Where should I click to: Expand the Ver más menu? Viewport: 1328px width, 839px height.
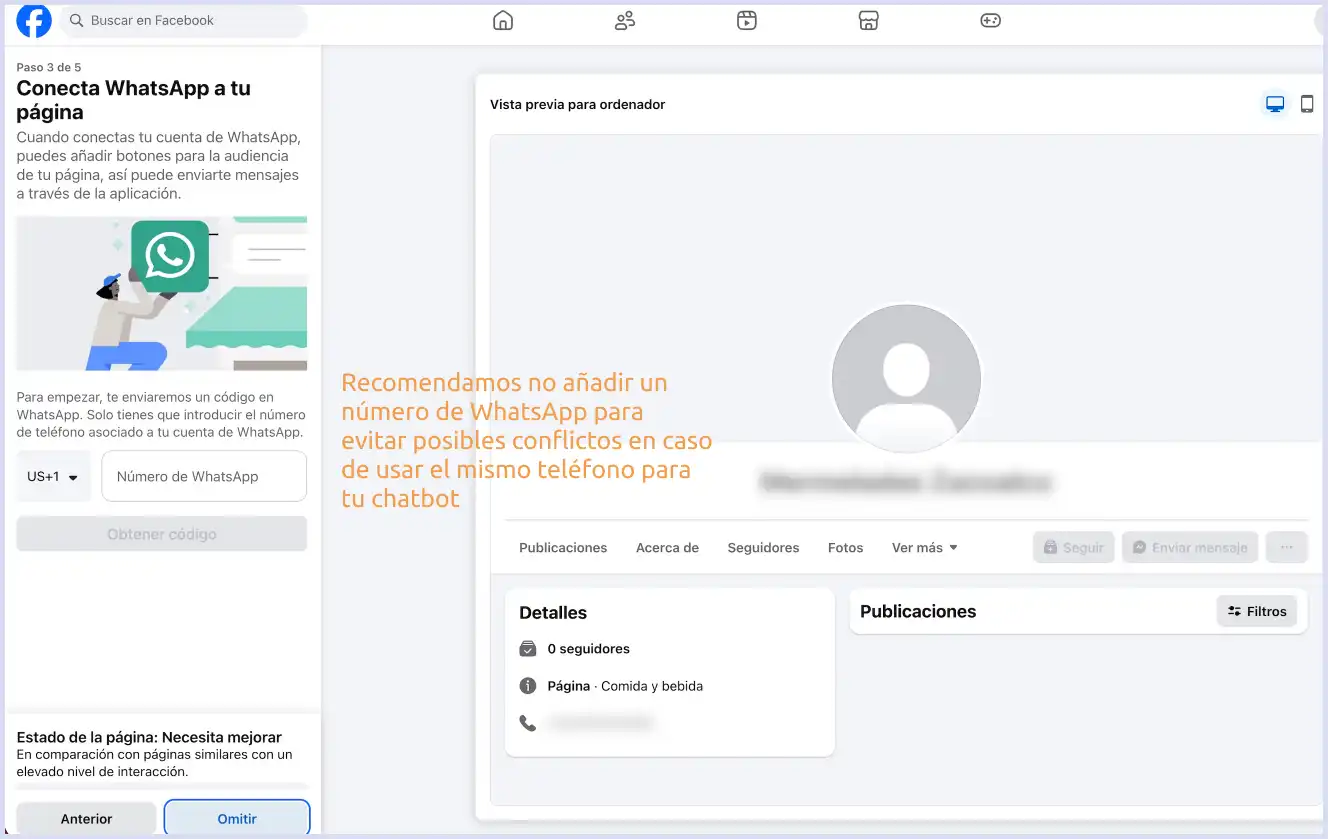click(x=925, y=548)
